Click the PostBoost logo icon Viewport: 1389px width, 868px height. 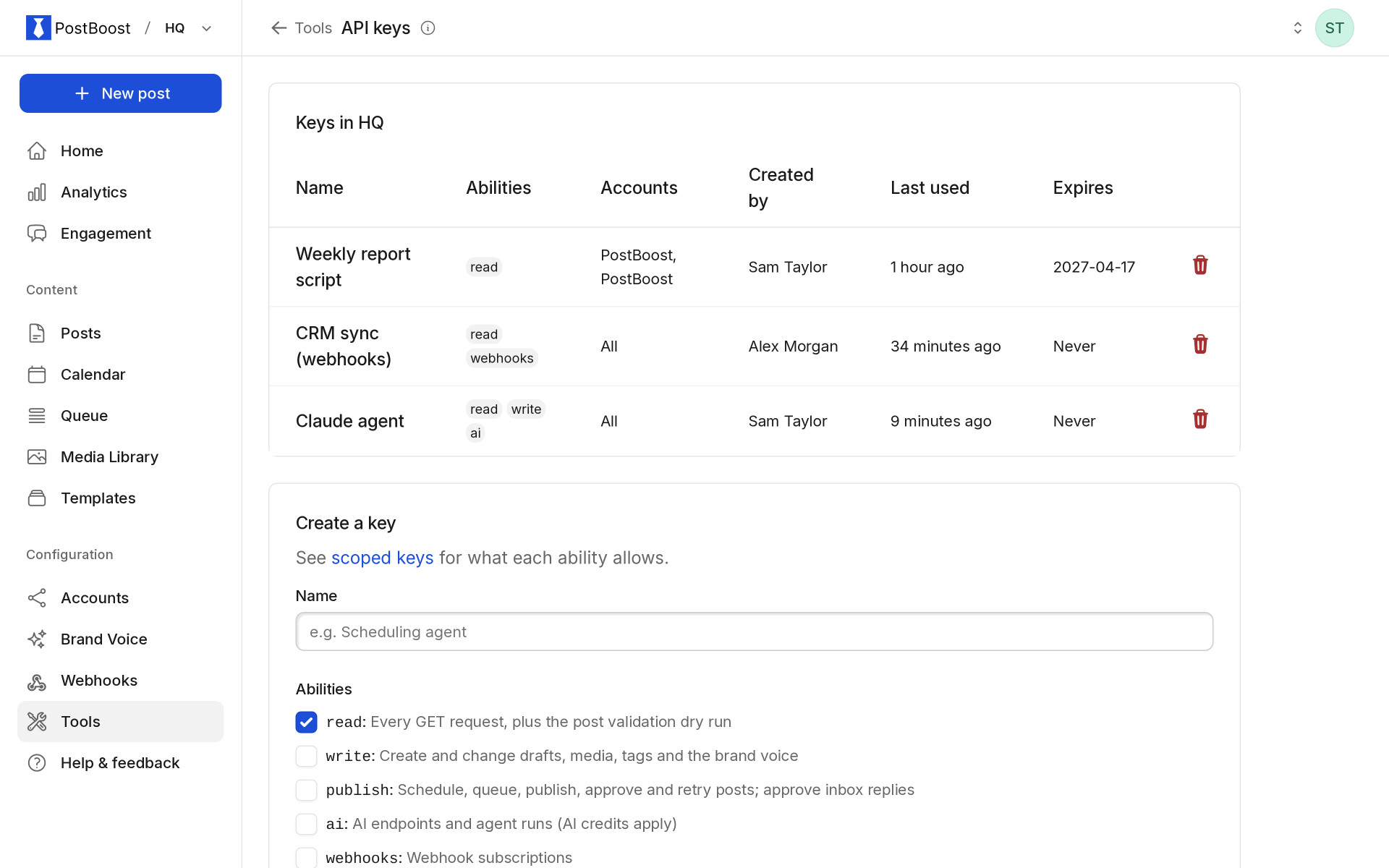[x=38, y=27]
